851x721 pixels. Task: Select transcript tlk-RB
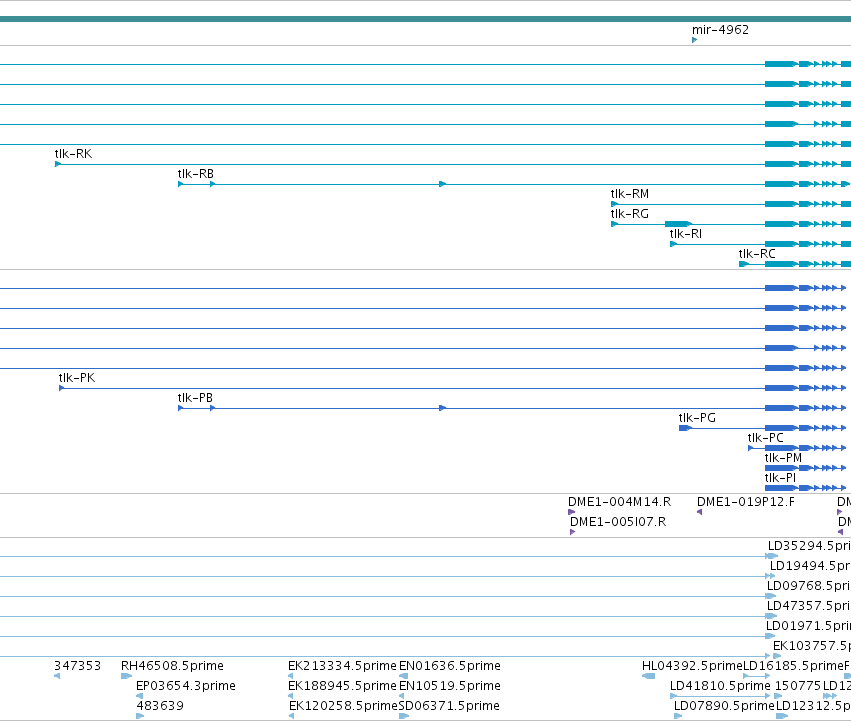195,174
